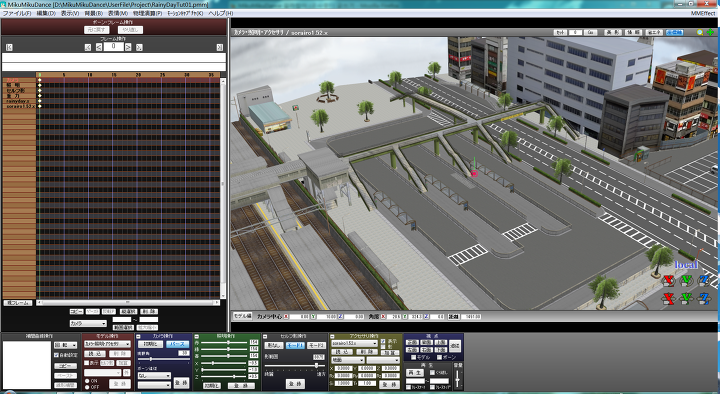Toggle the auto-setting checkbox in interpolation panel
The height and width of the screenshot is (394, 720).
tap(56, 355)
